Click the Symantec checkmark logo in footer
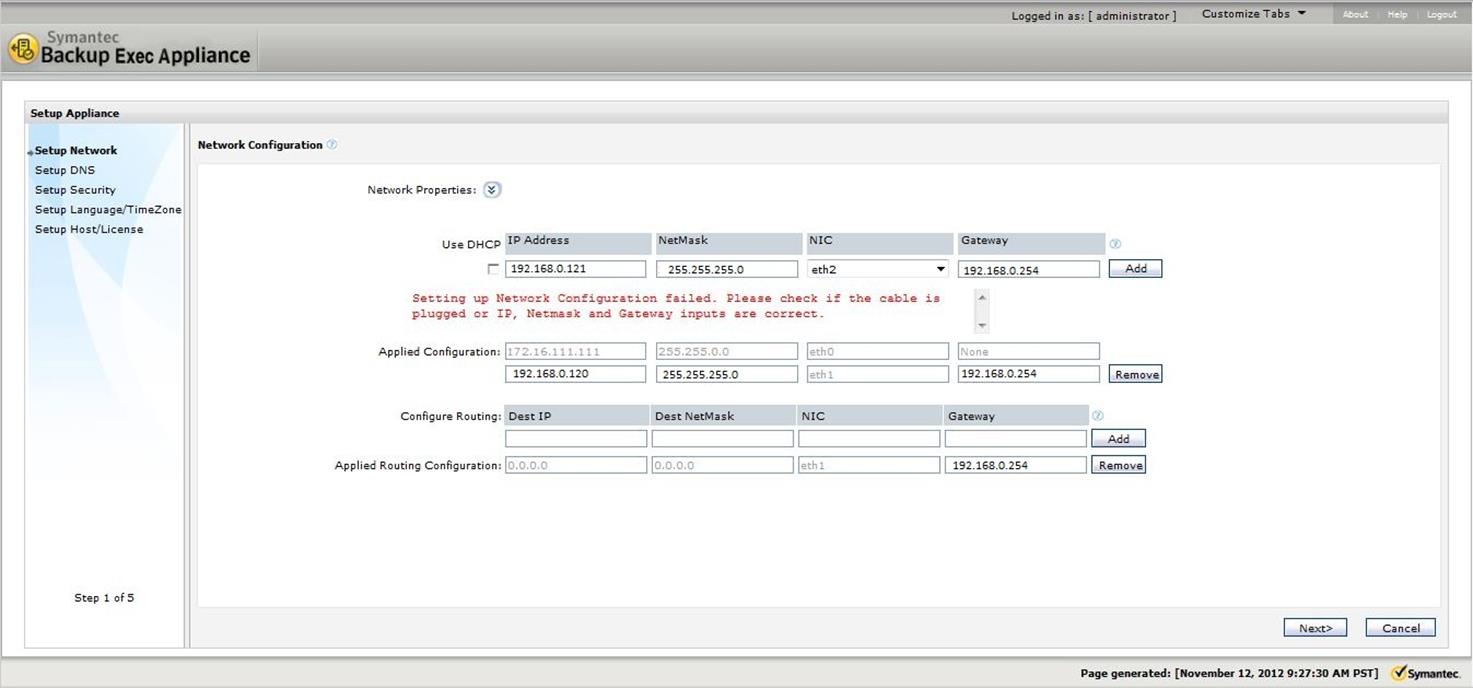This screenshot has height=688, width=1473. [x=1425, y=673]
